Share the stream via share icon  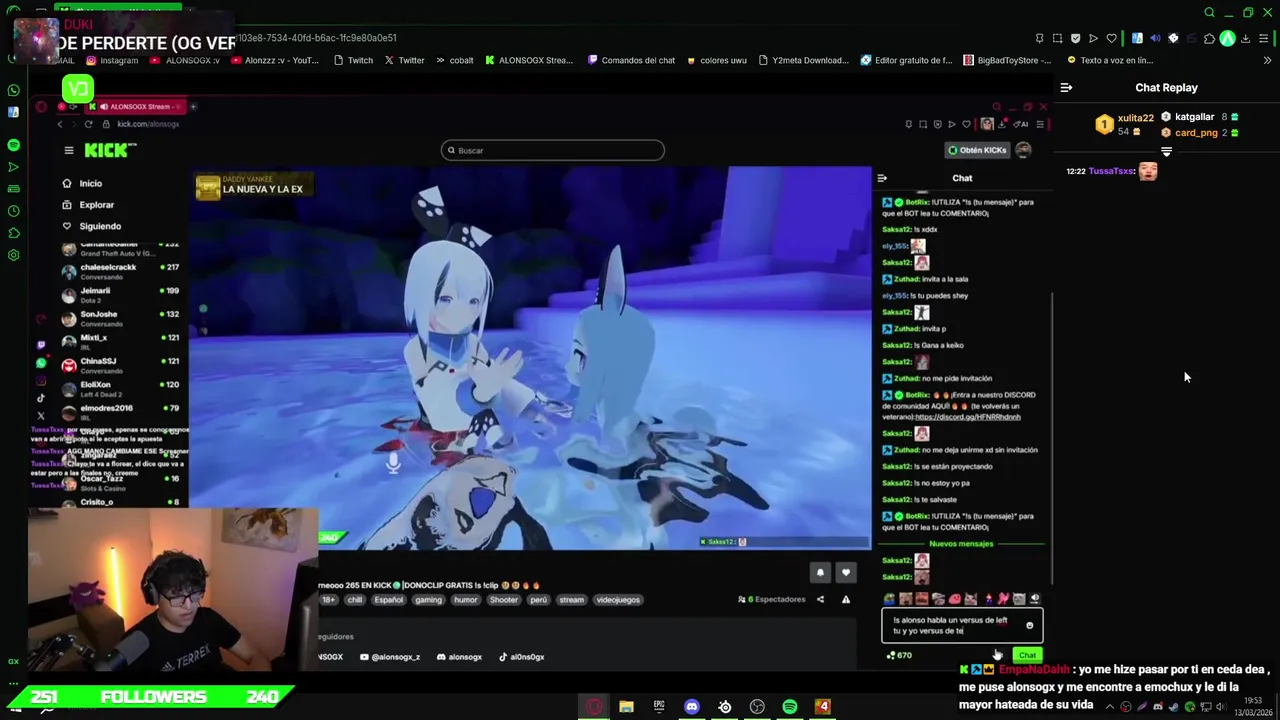coord(820,600)
